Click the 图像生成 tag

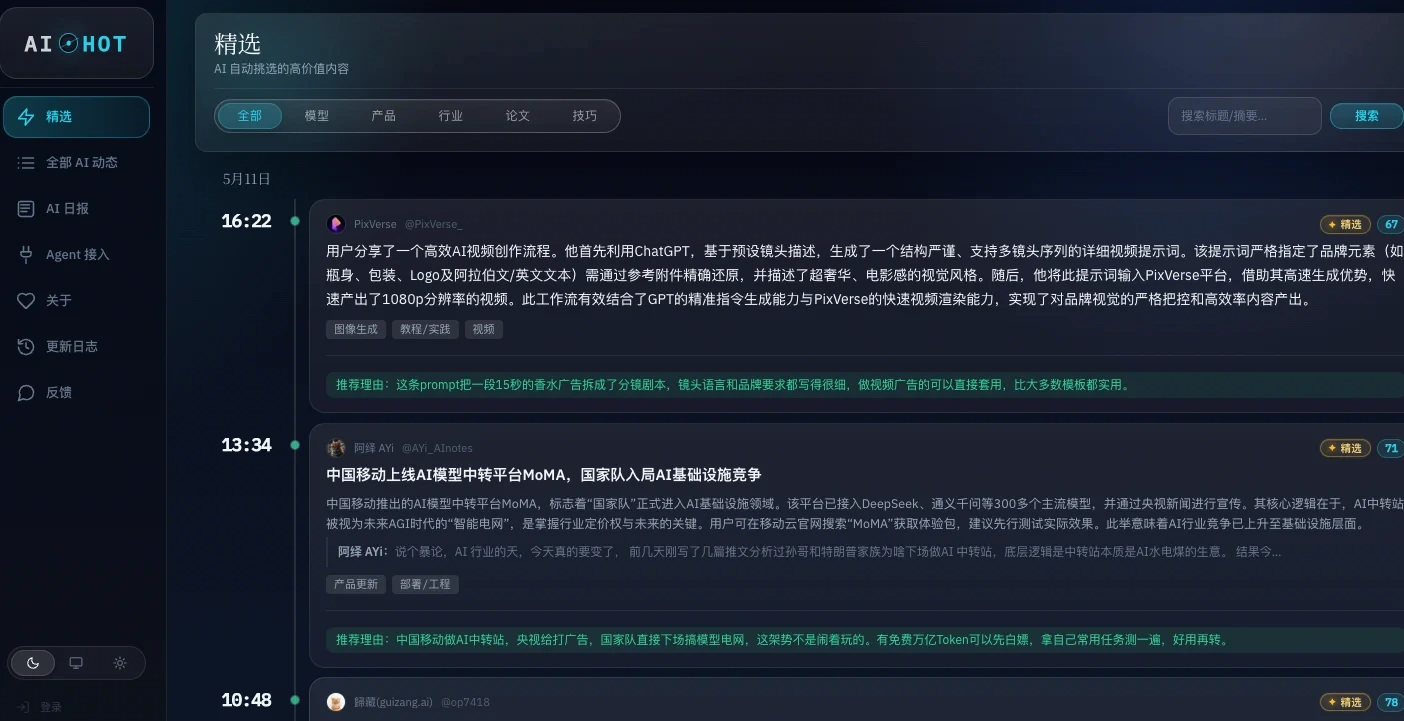355,329
